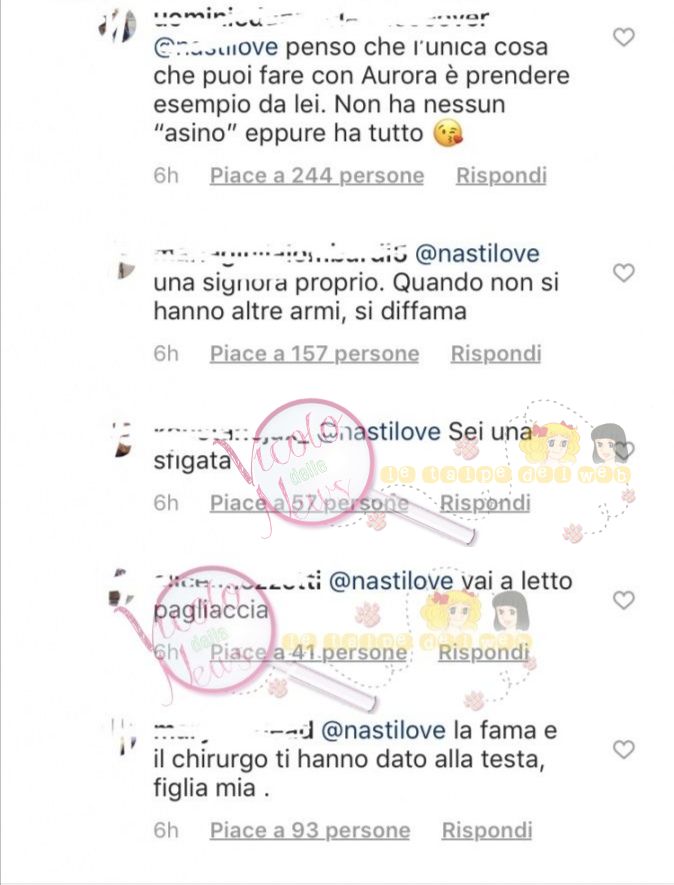This screenshot has height=885, width=674.
Task: Like the 'la fama e il chirurgo' comment
Action: [x=624, y=750]
